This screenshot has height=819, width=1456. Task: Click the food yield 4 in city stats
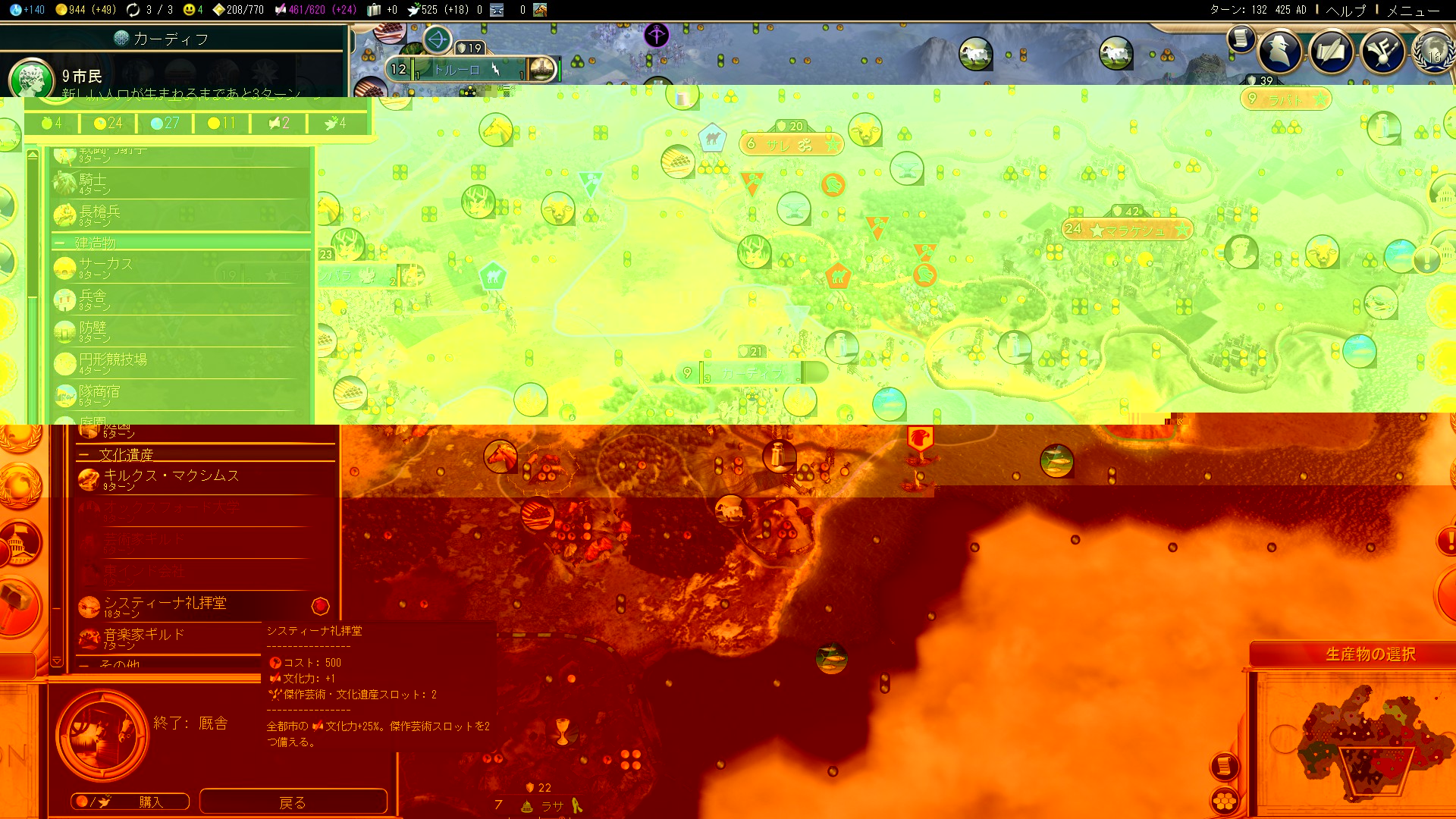(51, 123)
